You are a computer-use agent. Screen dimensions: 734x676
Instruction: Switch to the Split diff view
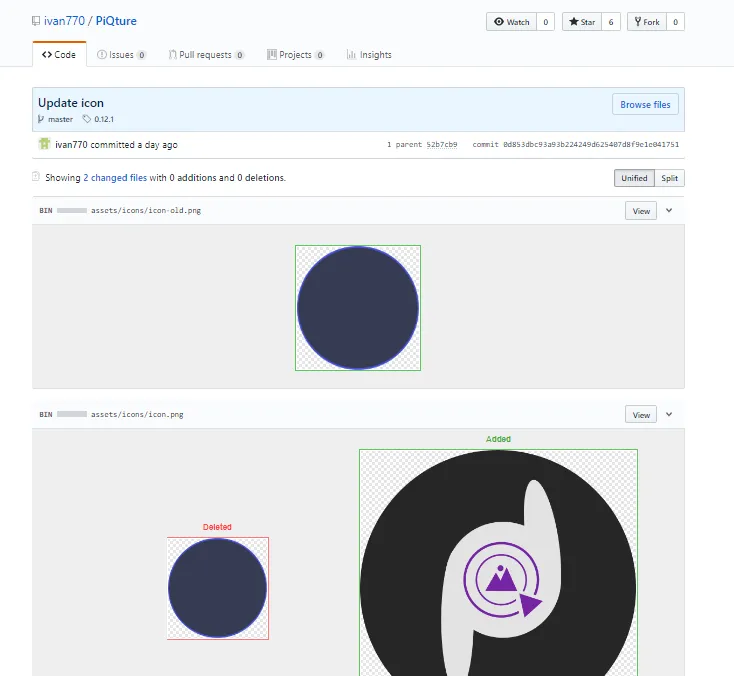click(669, 178)
